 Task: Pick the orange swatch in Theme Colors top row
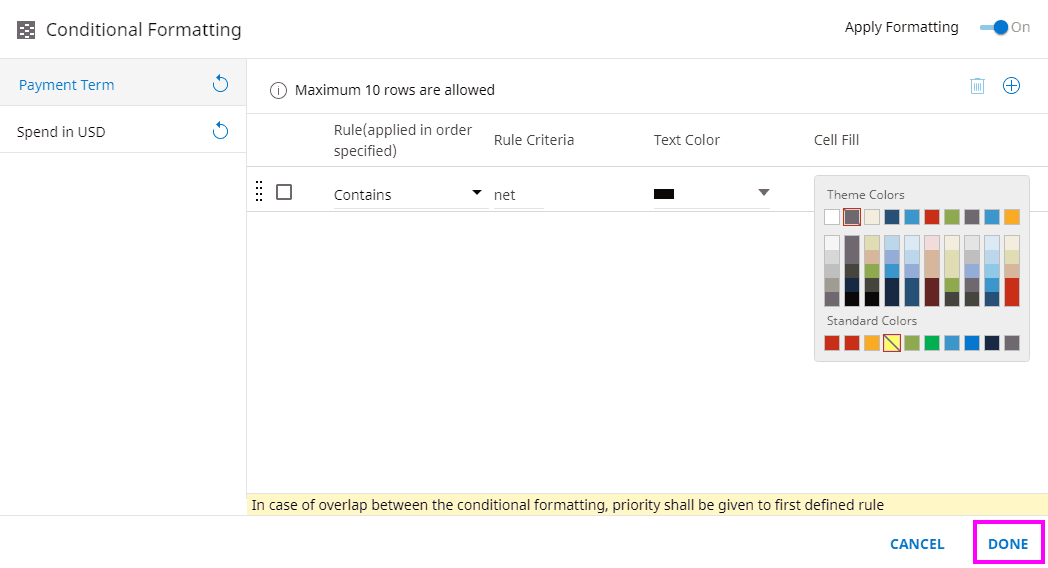(x=1012, y=217)
